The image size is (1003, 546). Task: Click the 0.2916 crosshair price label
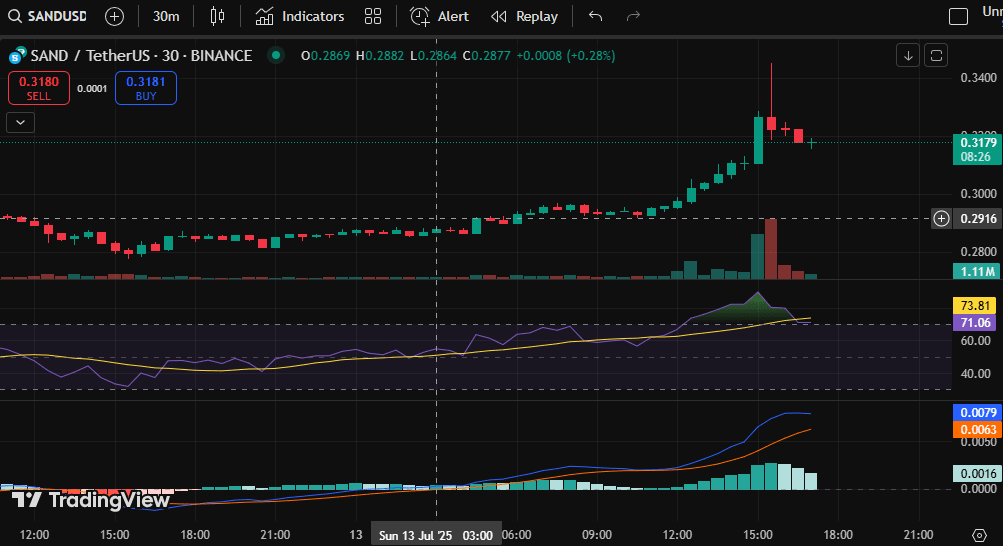click(x=978, y=219)
